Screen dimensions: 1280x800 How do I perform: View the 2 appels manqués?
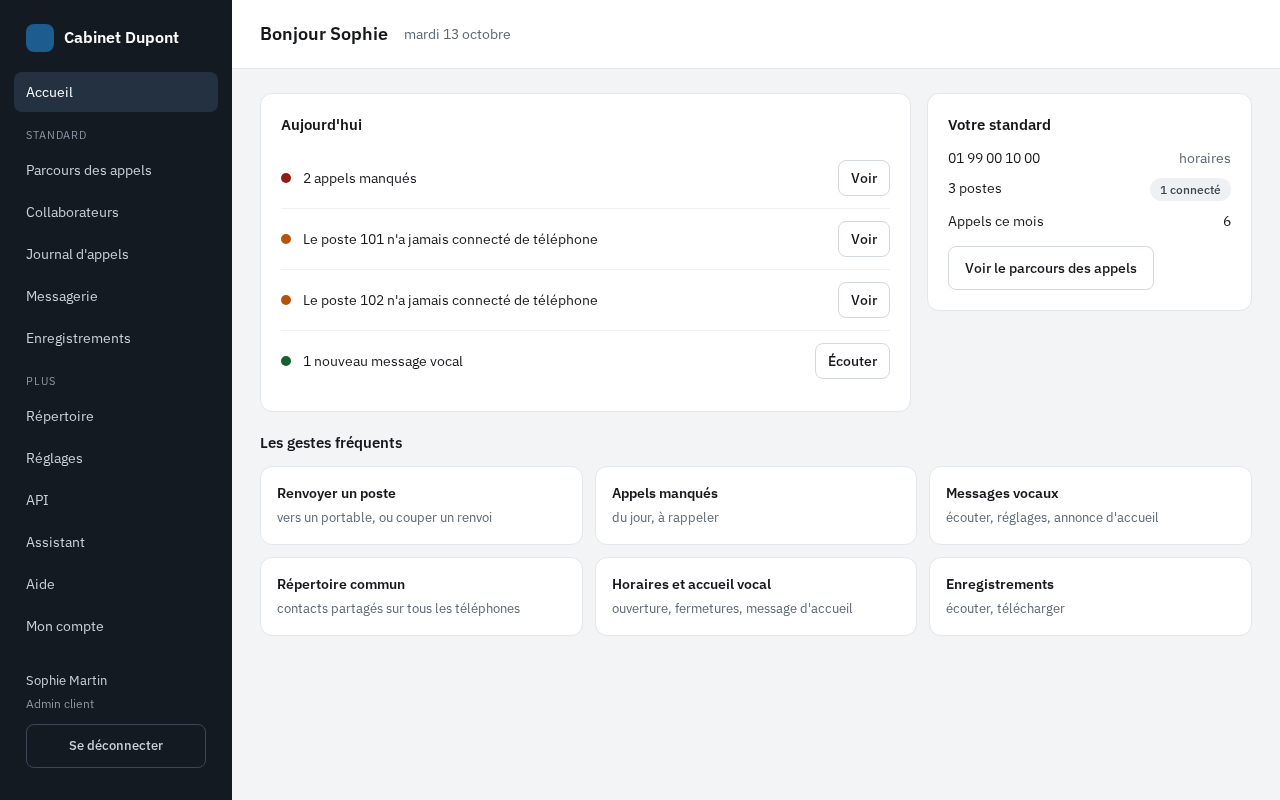[x=864, y=178]
